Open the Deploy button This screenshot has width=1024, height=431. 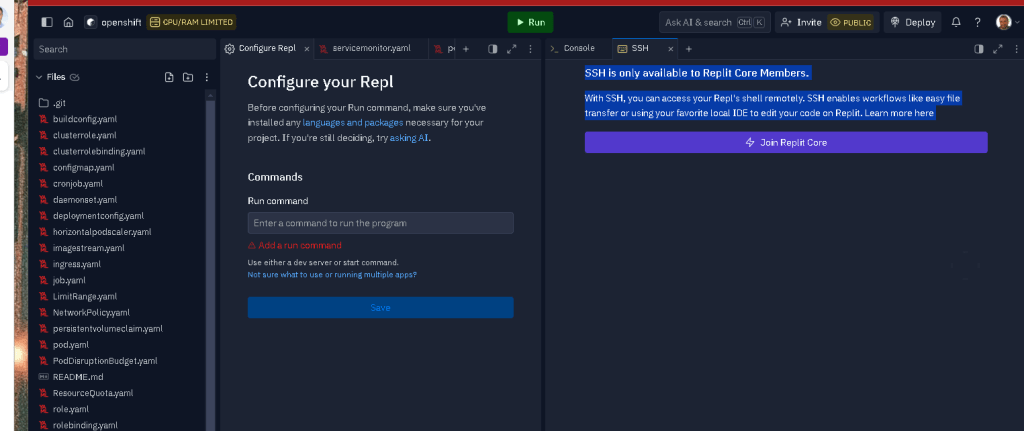(x=913, y=22)
